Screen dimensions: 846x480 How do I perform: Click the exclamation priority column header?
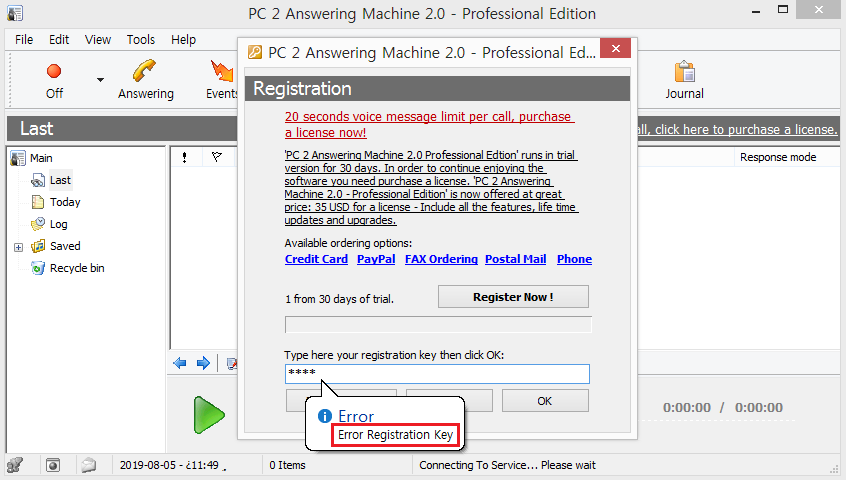[x=185, y=157]
